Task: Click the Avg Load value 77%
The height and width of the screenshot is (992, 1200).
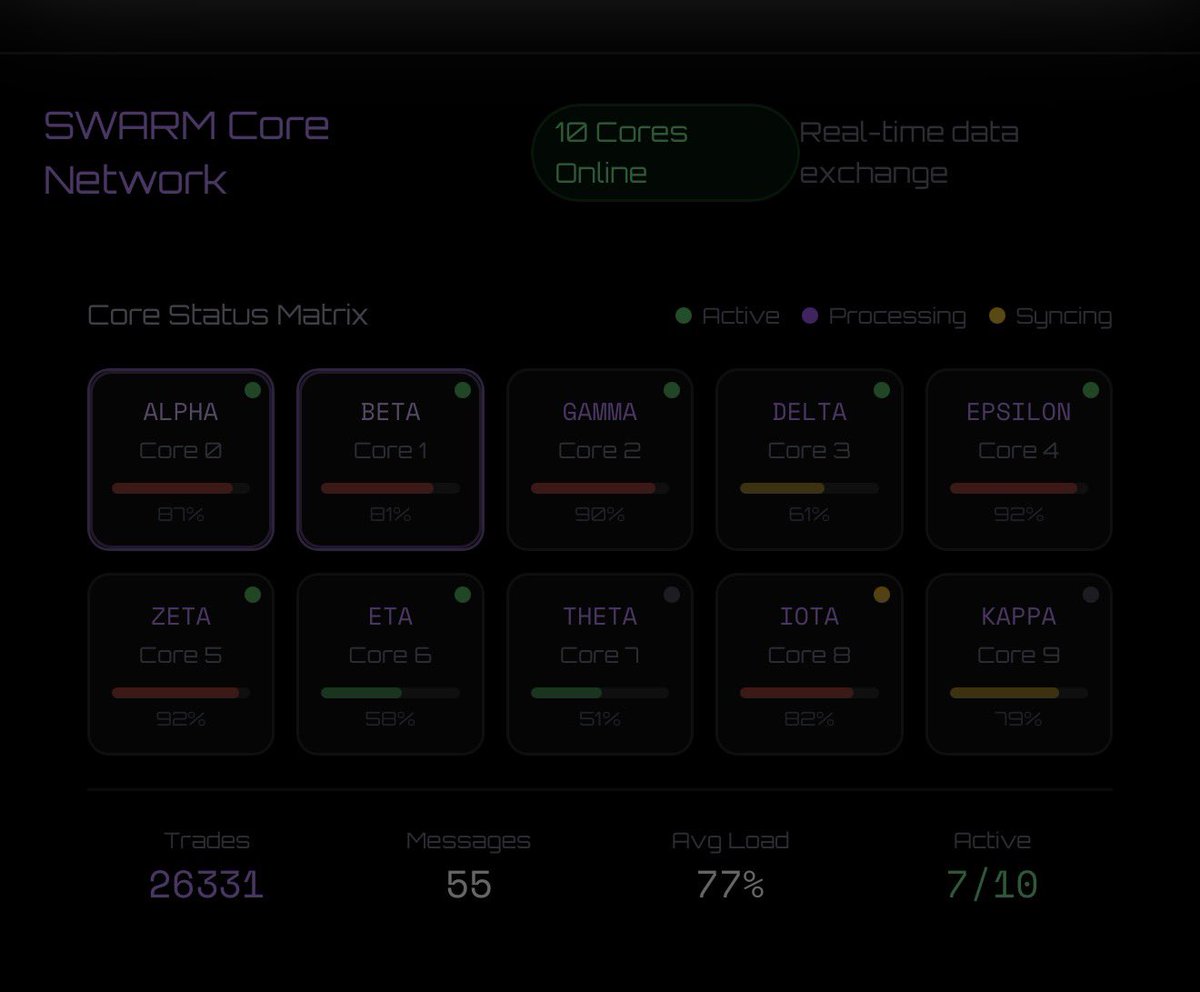Action: pos(731,884)
